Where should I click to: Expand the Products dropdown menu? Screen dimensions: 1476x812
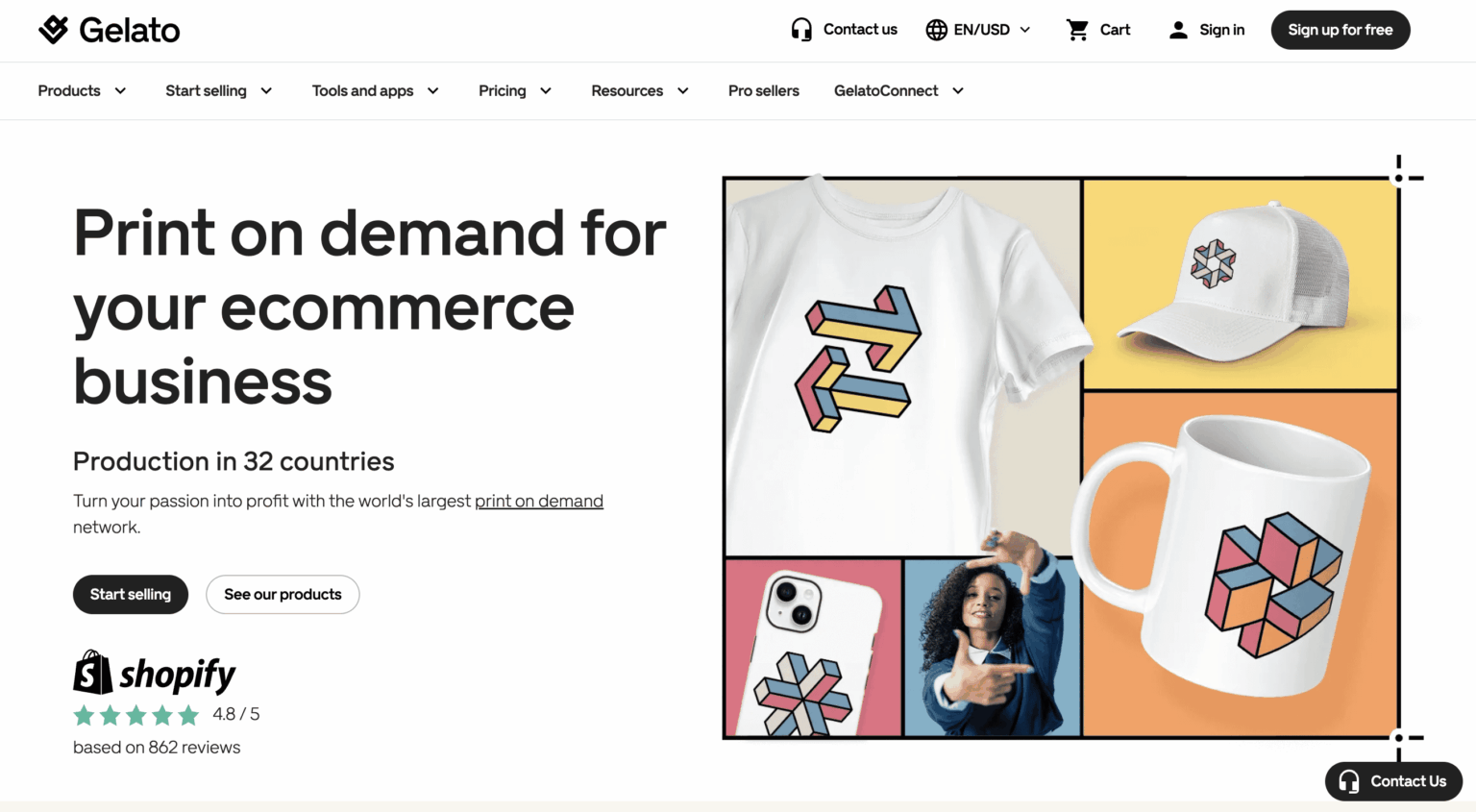point(82,90)
